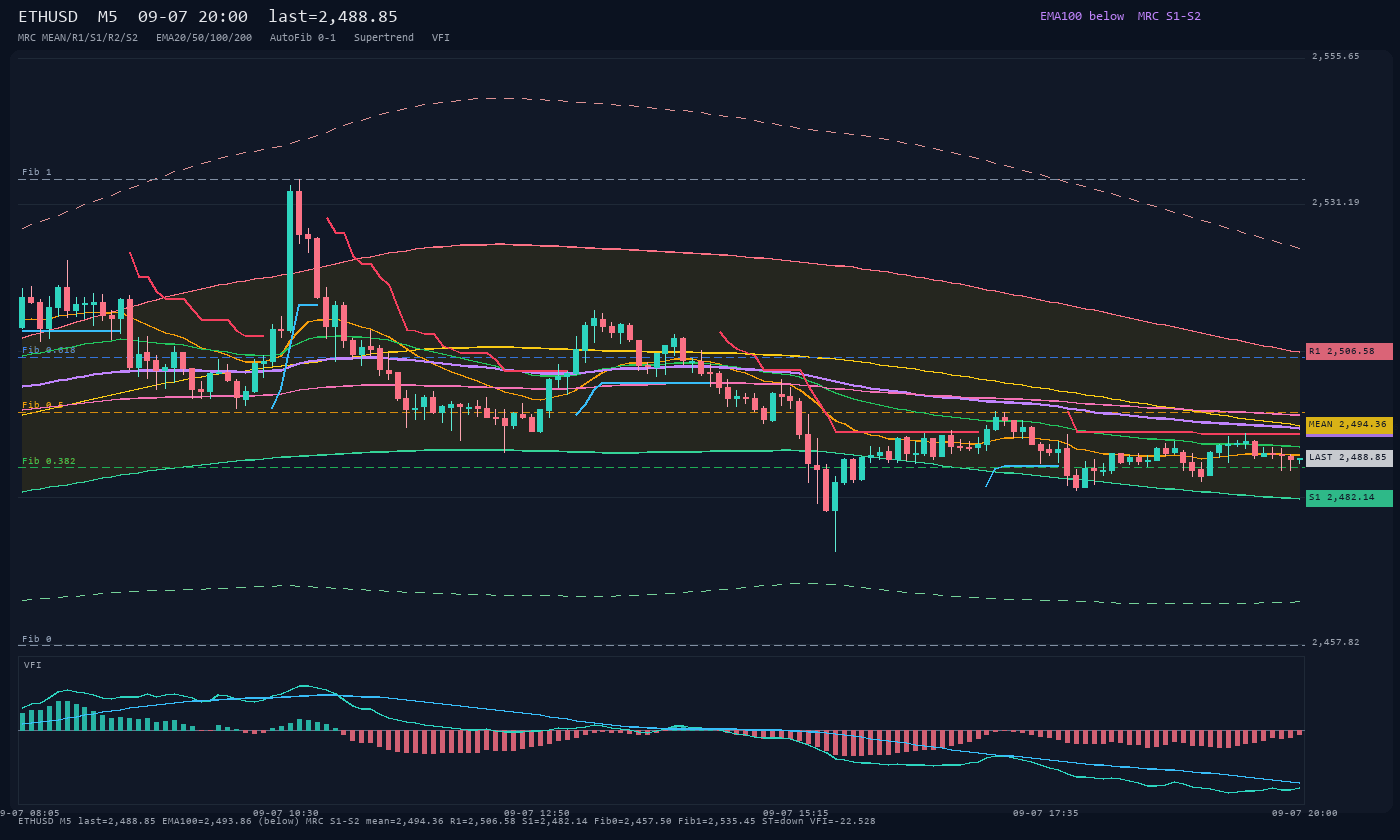Click the Fib 1 level label
The height and width of the screenshot is (840, 1400).
pos(37,172)
